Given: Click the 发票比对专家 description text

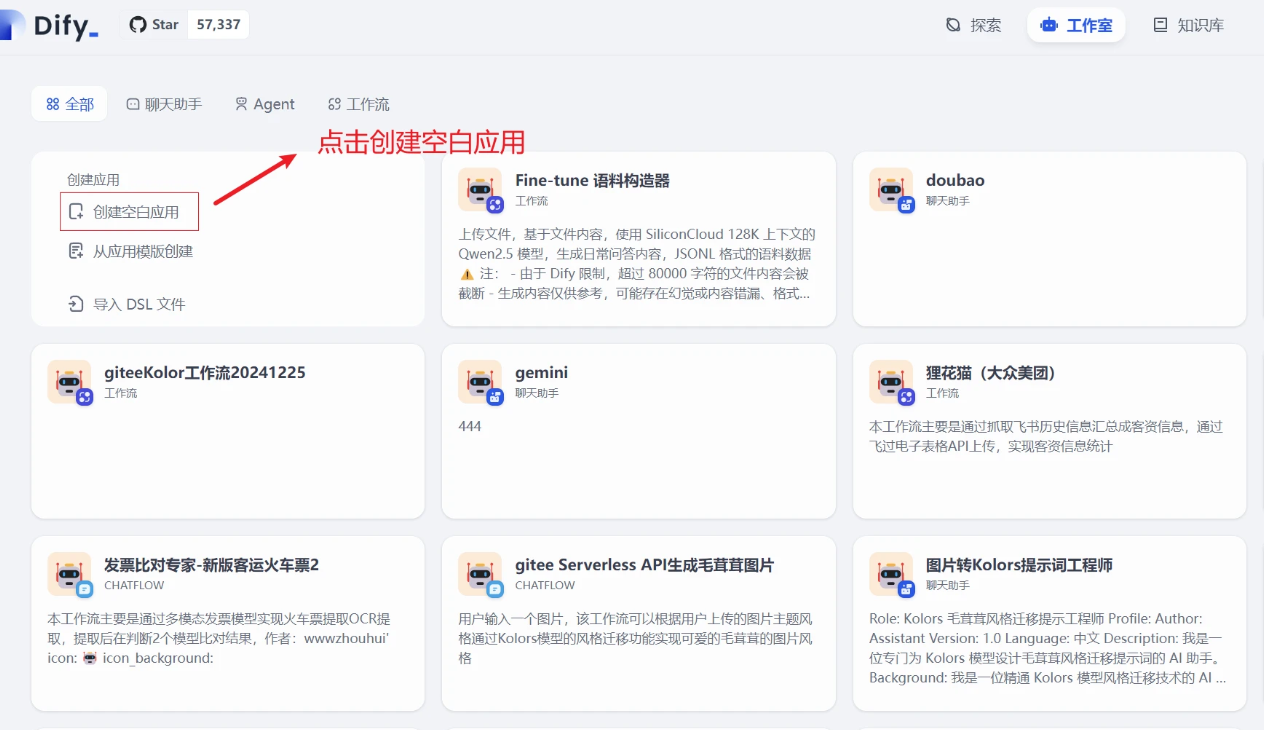Looking at the screenshot, I should [x=219, y=638].
